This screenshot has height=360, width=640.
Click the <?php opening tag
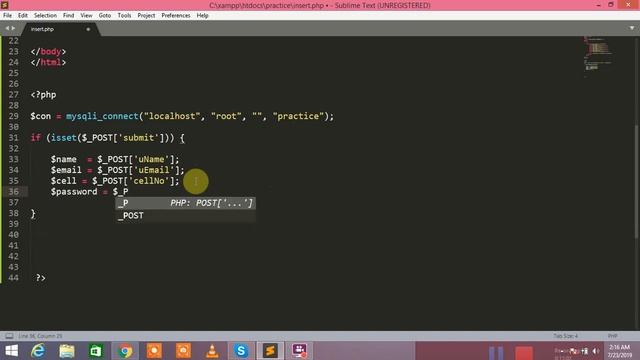[43, 95]
